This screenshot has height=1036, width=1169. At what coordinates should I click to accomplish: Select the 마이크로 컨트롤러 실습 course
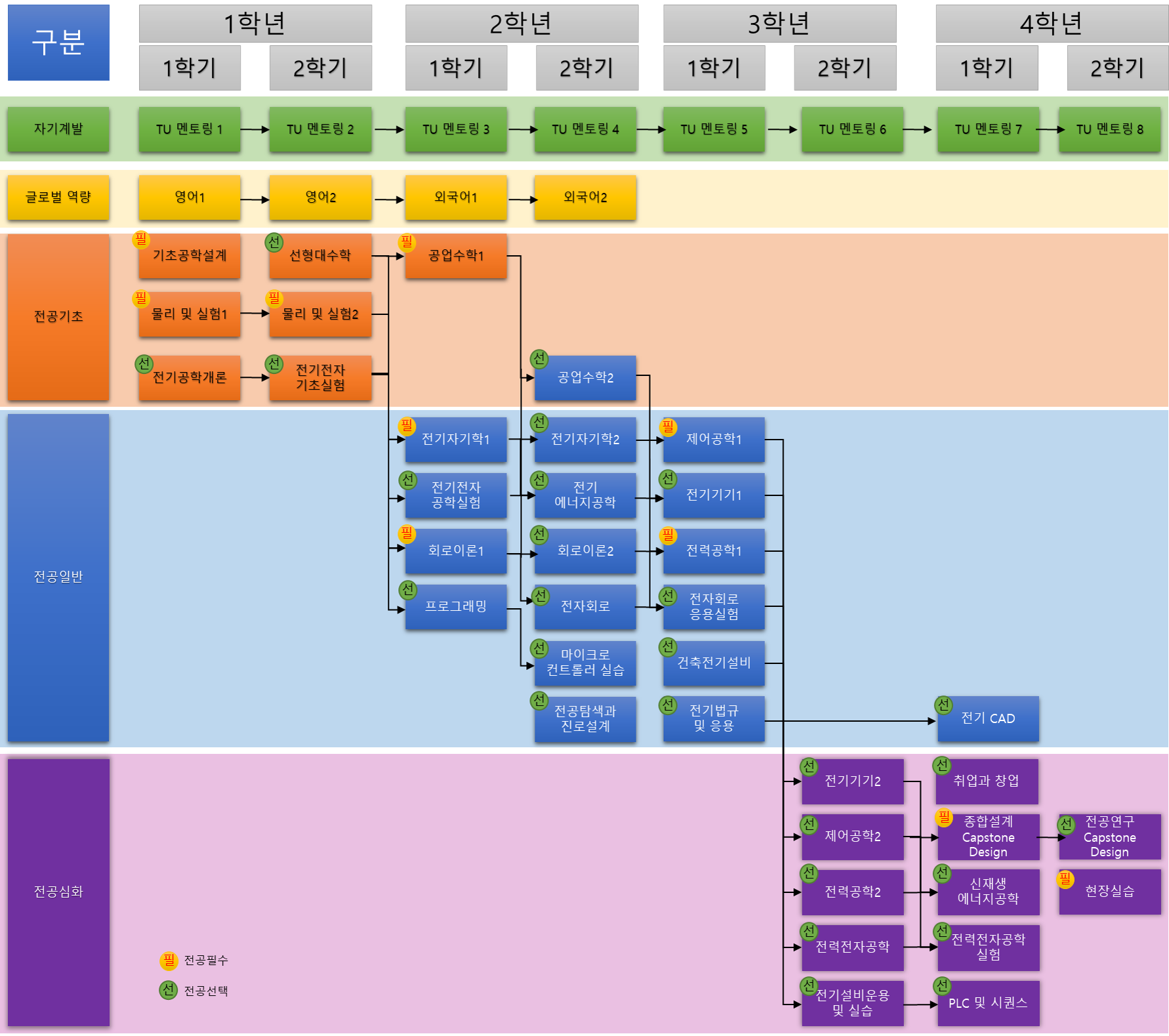585,663
